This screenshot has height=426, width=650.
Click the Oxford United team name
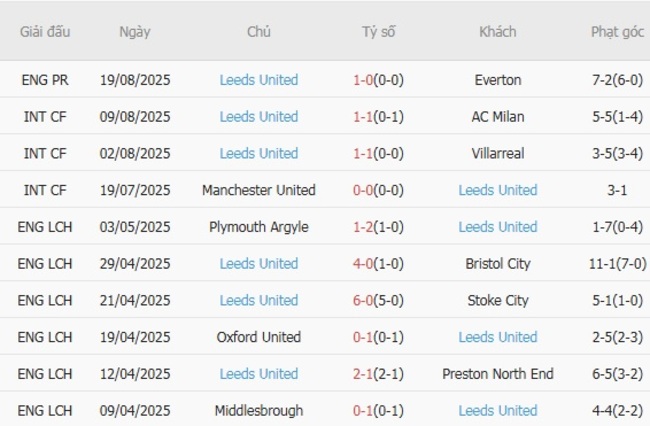[259, 337]
